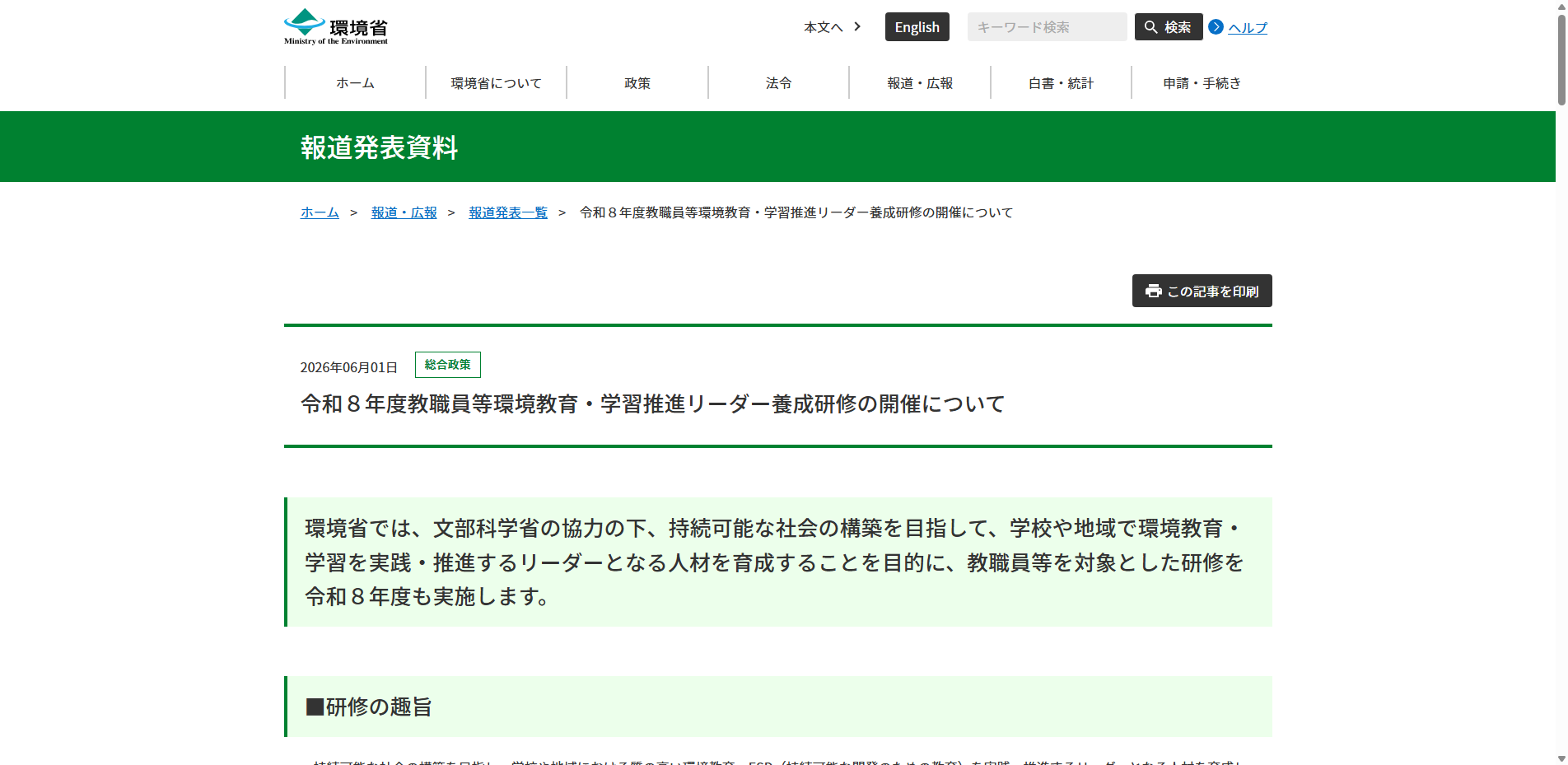Click into the キーワード検索 input field
Screen dimensions: 1568x765
[x=1047, y=27]
